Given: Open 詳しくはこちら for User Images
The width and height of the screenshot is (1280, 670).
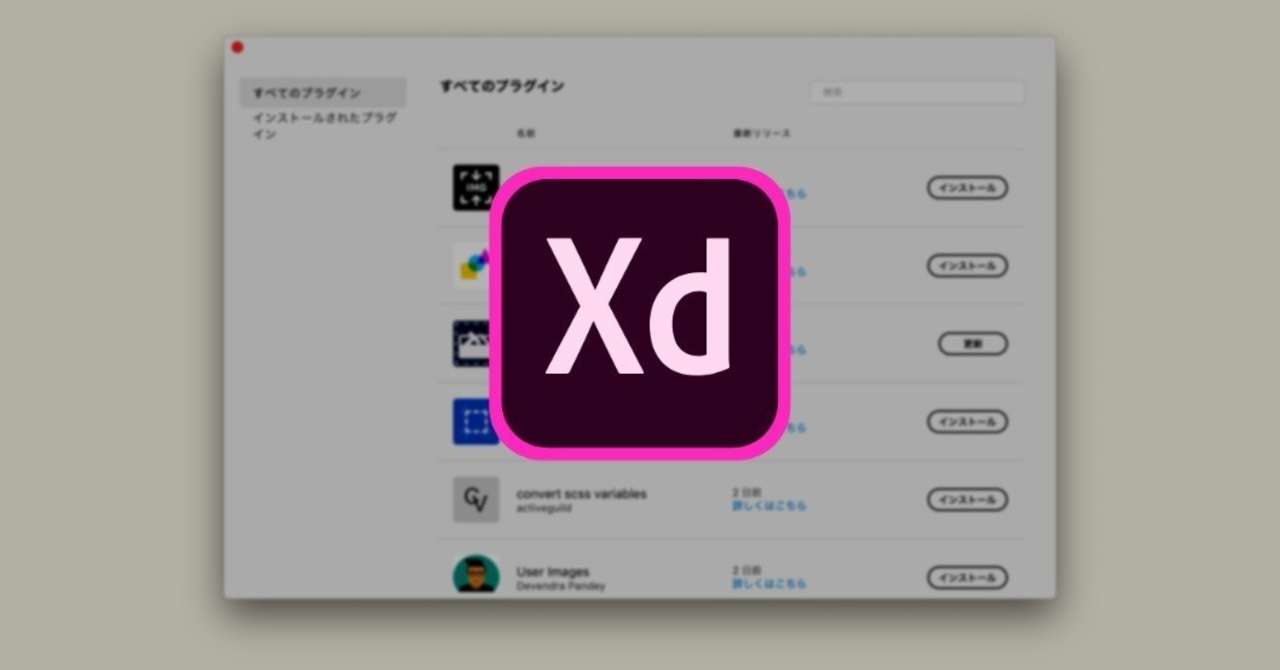Looking at the screenshot, I should coord(769,584).
